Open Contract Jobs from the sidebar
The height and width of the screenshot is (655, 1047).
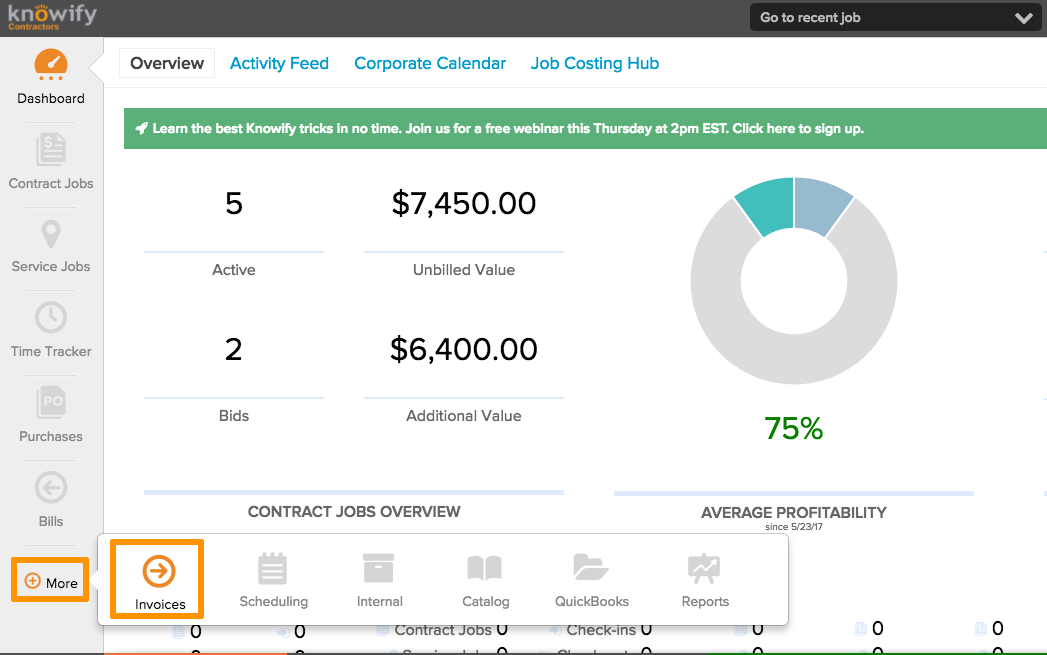(x=51, y=162)
